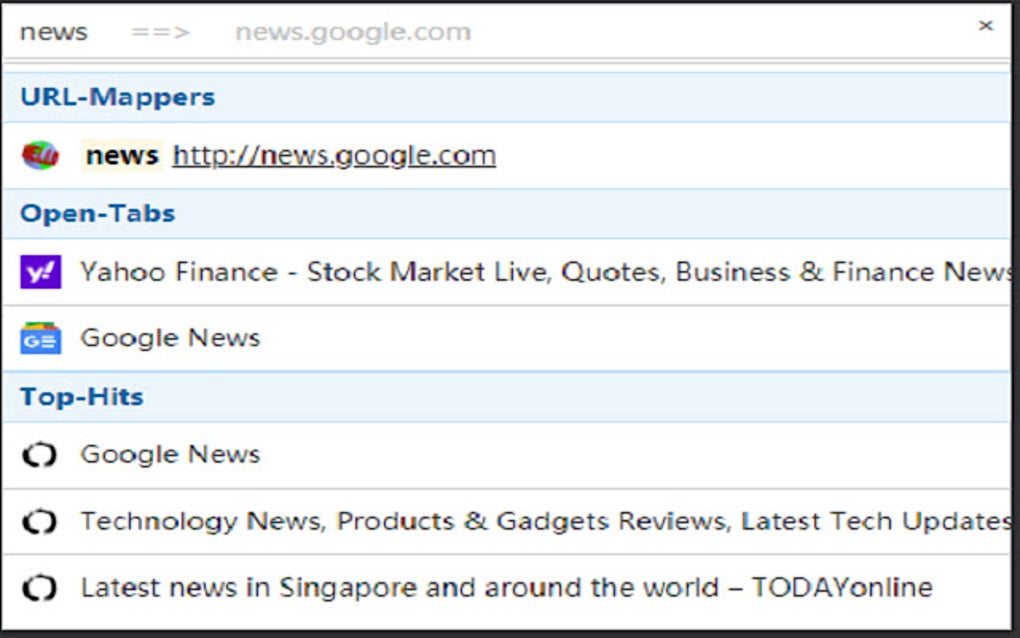Switch to the Google News open tab

pos(169,337)
